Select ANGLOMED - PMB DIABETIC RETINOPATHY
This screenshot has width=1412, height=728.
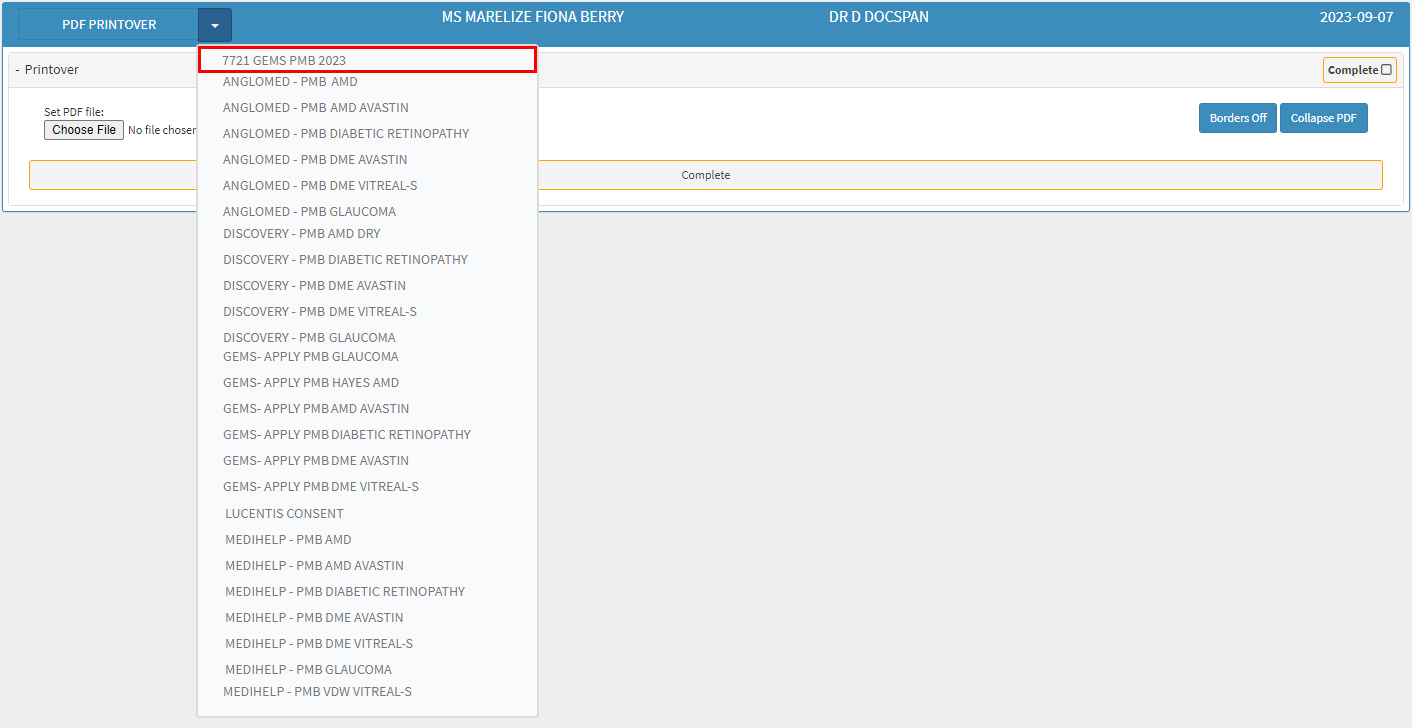click(346, 134)
